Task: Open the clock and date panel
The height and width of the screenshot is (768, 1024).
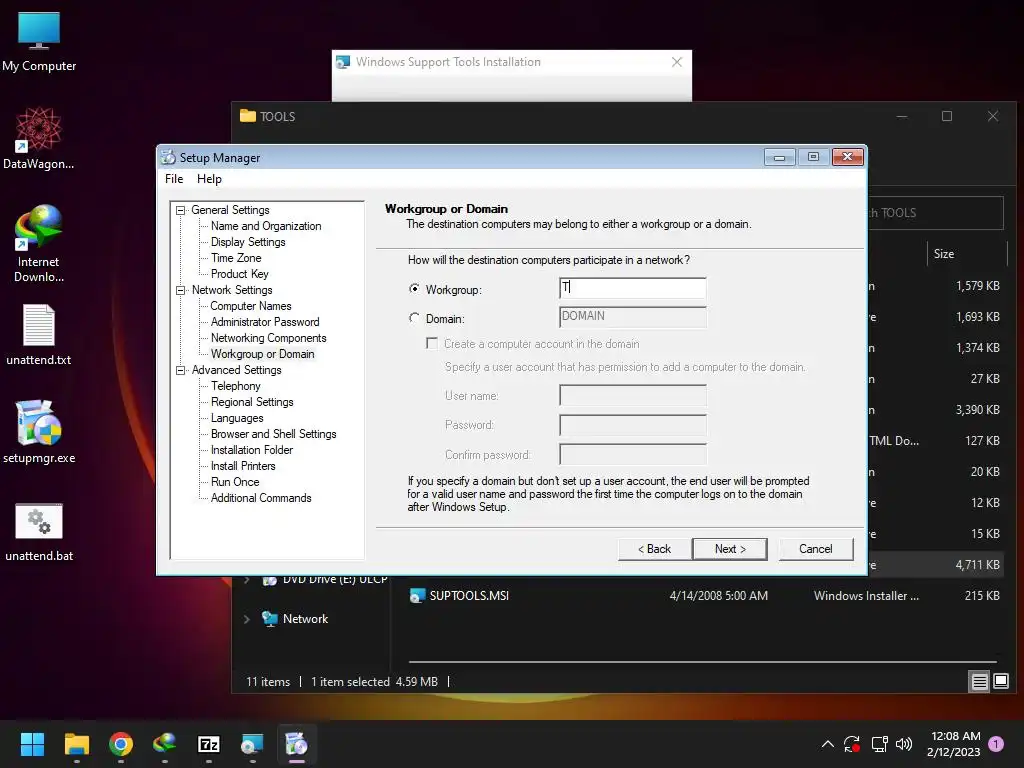Action: (x=954, y=744)
